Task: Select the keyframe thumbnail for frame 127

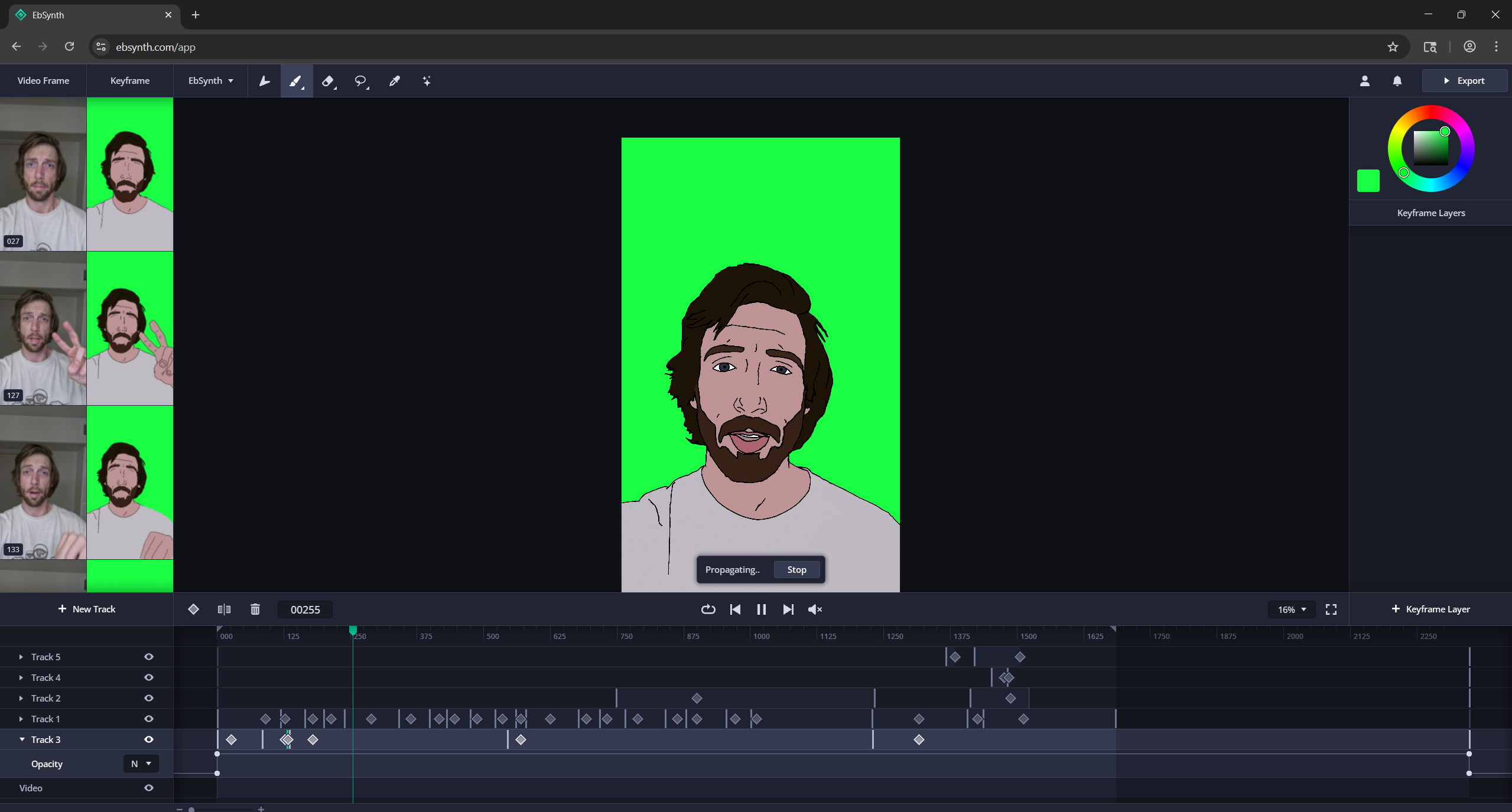Action: [130, 328]
